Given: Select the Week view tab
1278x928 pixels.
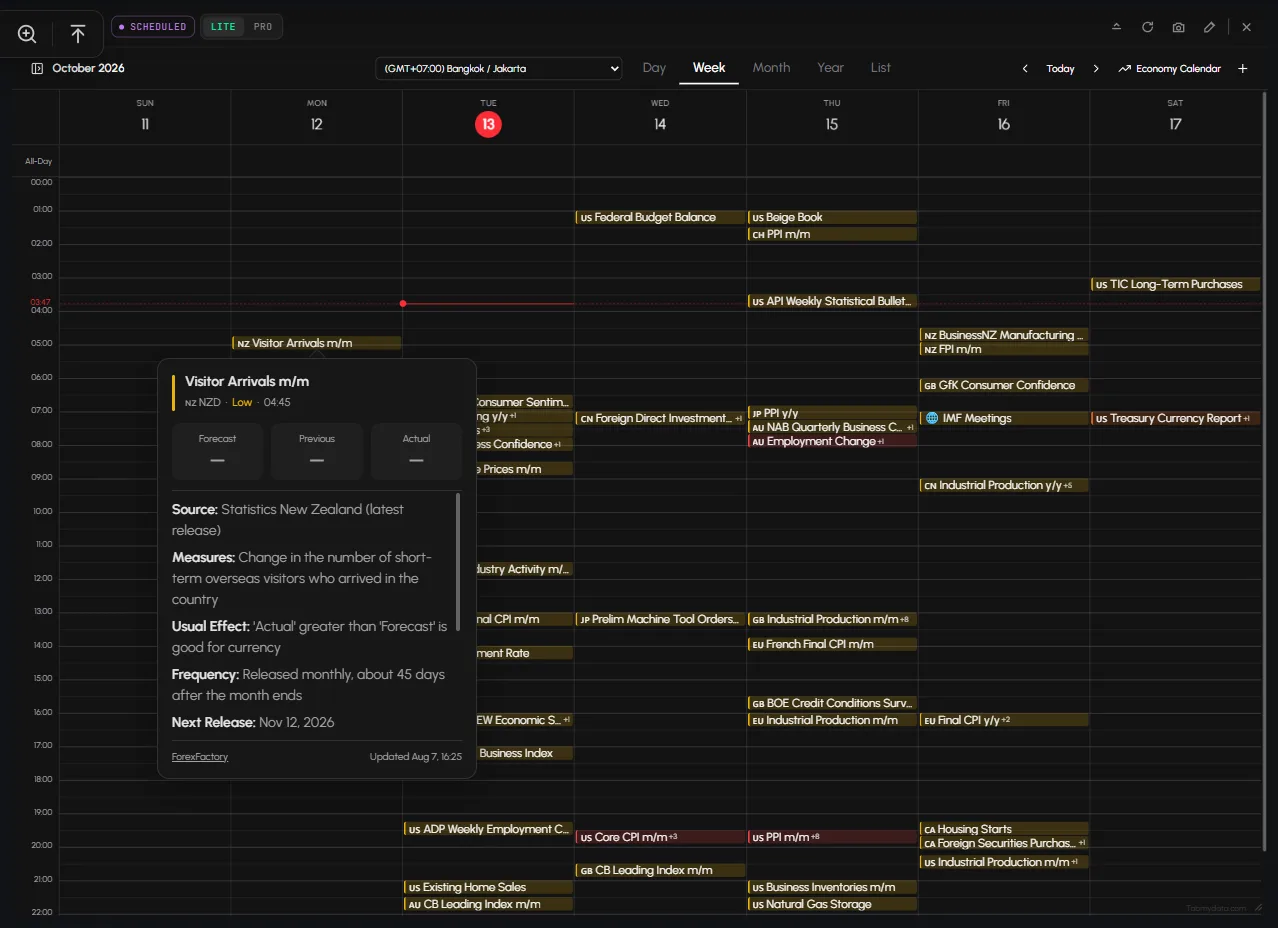Looking at the screenshot, I should (x=709, y=68).
